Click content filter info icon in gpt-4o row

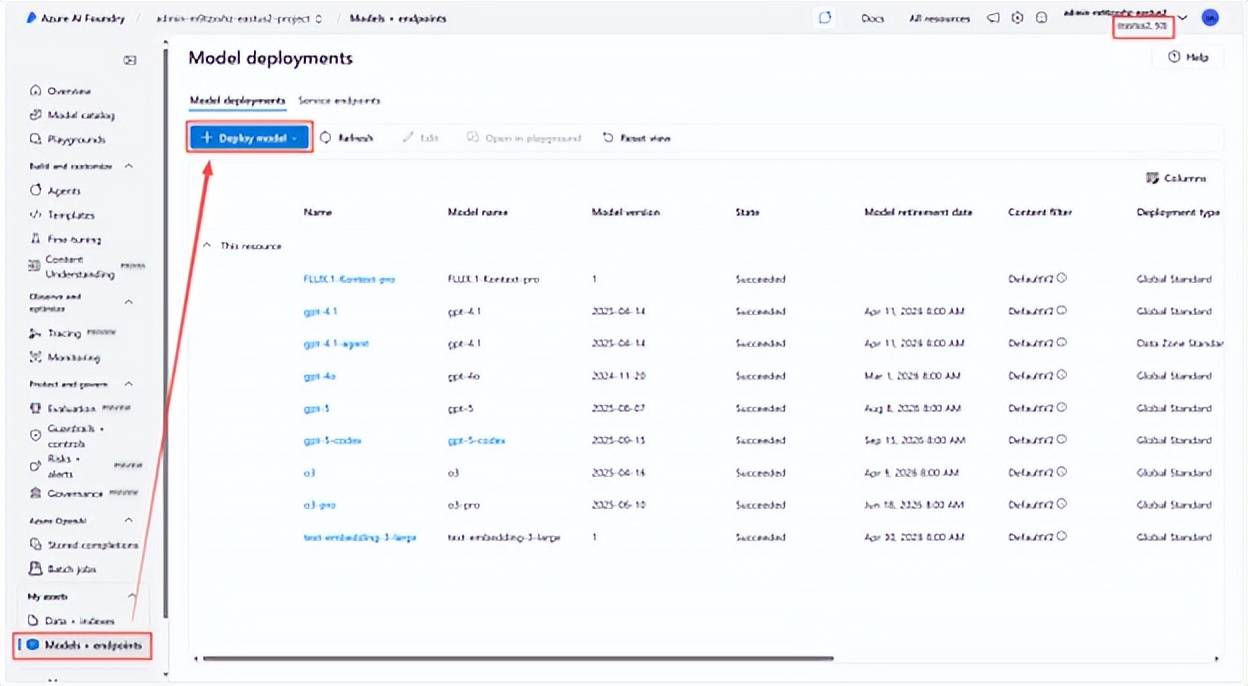1061,375
